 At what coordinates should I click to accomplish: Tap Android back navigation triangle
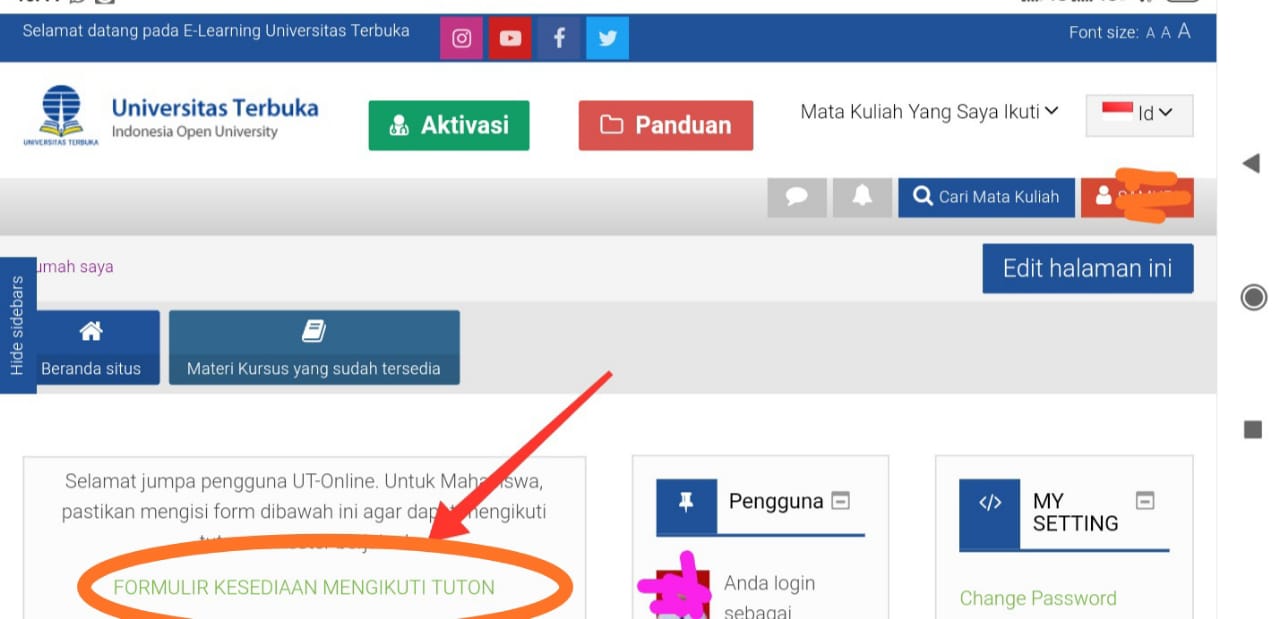pyautogui.click(x=1251, y=163)
